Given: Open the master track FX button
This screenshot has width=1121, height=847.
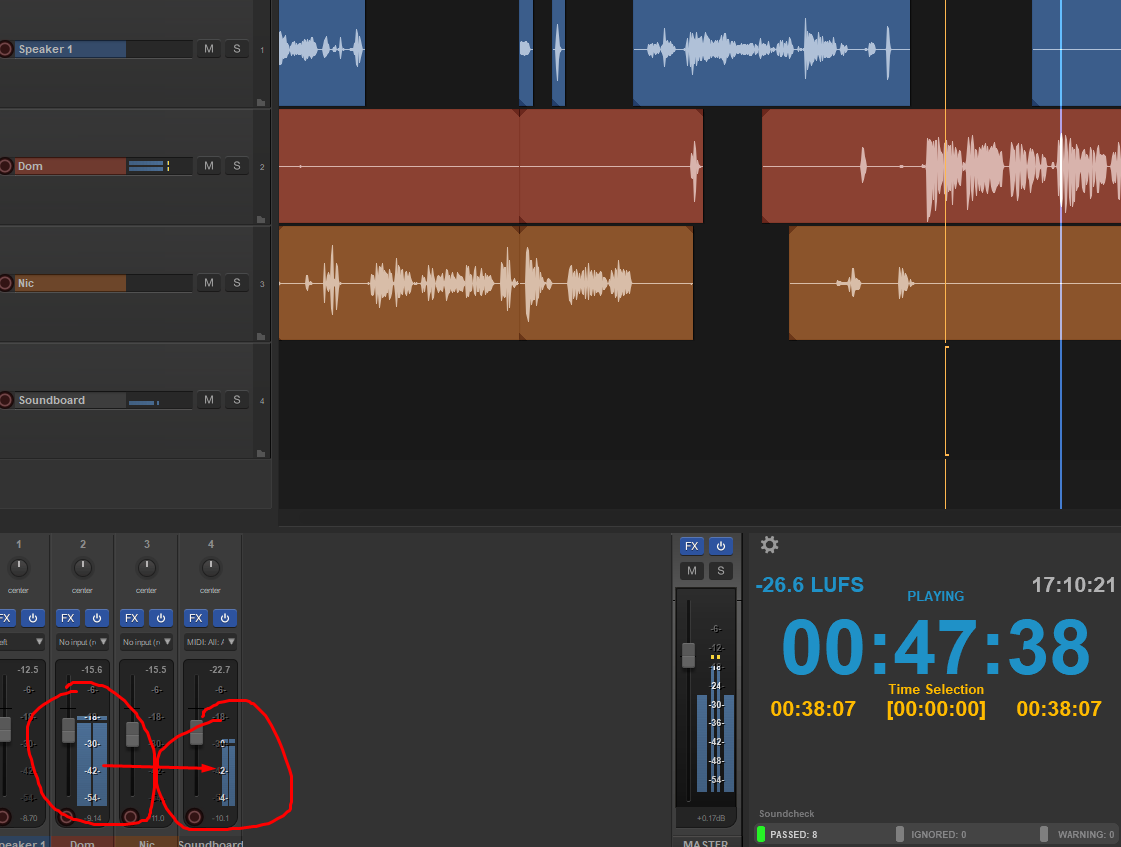Looking at the screenshot, I should click(691, 546).
